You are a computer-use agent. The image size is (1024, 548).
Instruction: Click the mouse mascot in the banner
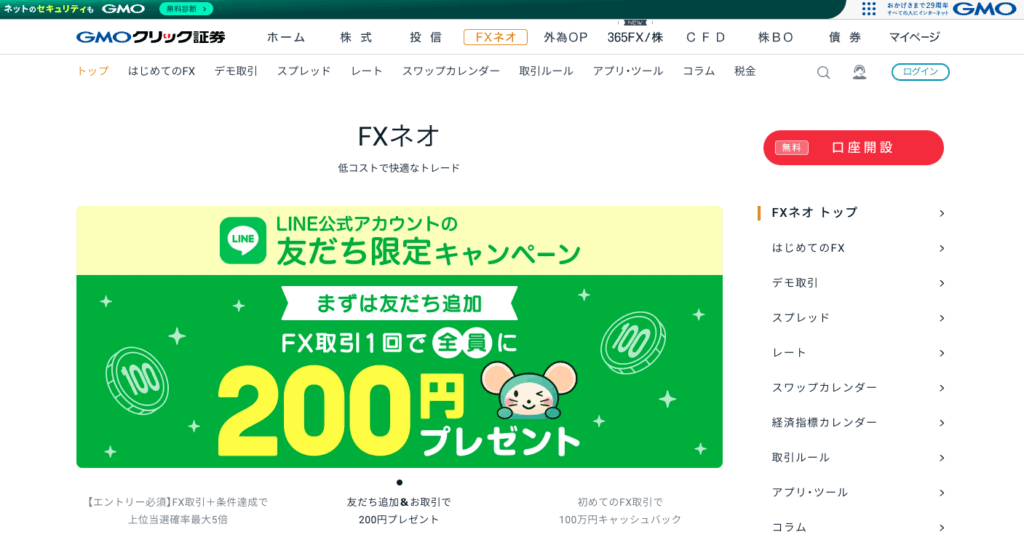(x=529, y=390)
